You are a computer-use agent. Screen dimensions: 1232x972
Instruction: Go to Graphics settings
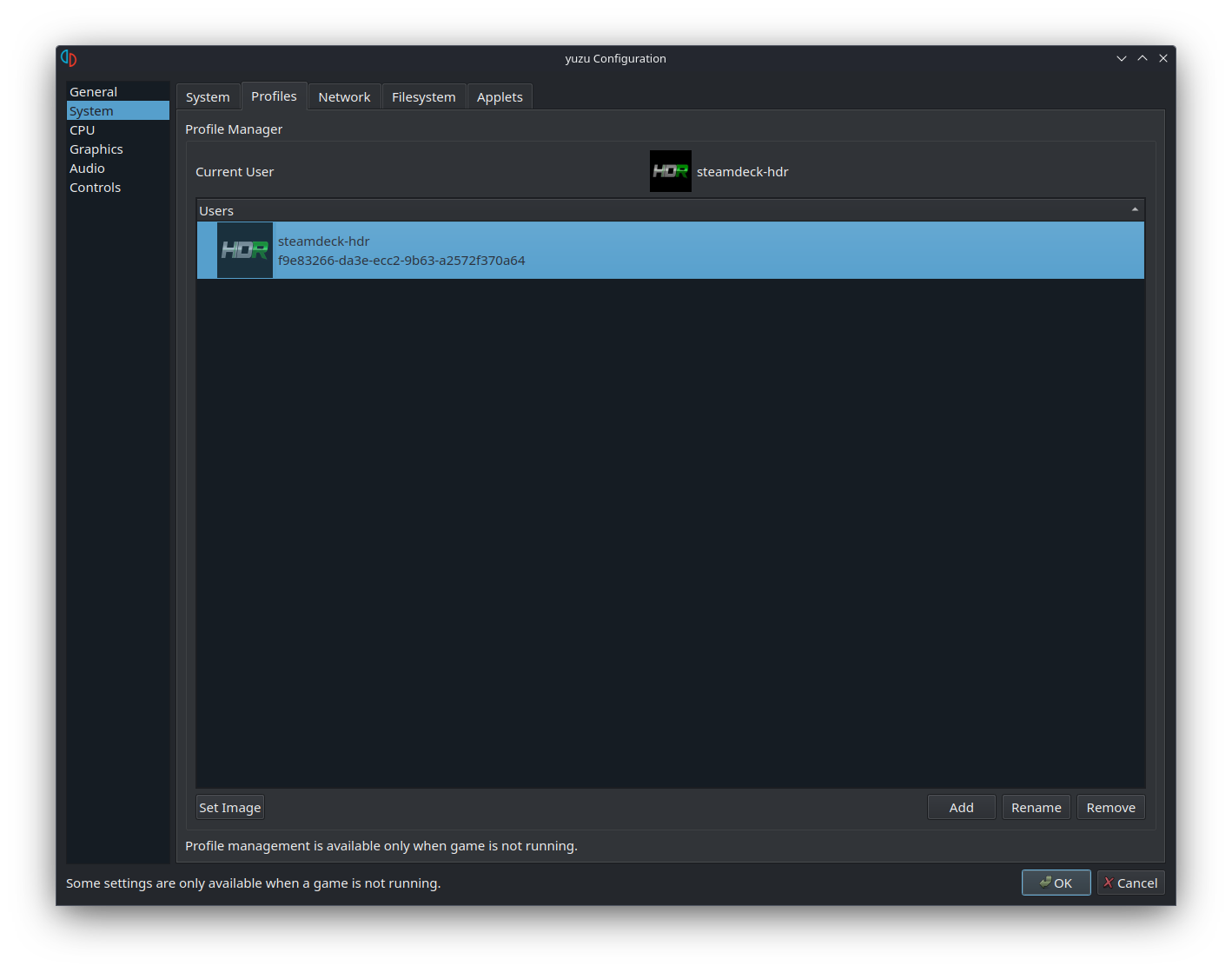coord(118,149)
